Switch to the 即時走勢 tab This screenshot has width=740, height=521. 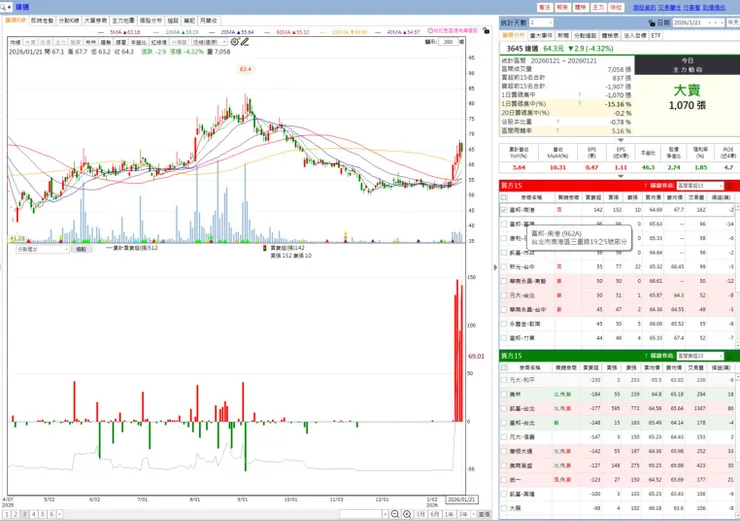tap(42, 21)
